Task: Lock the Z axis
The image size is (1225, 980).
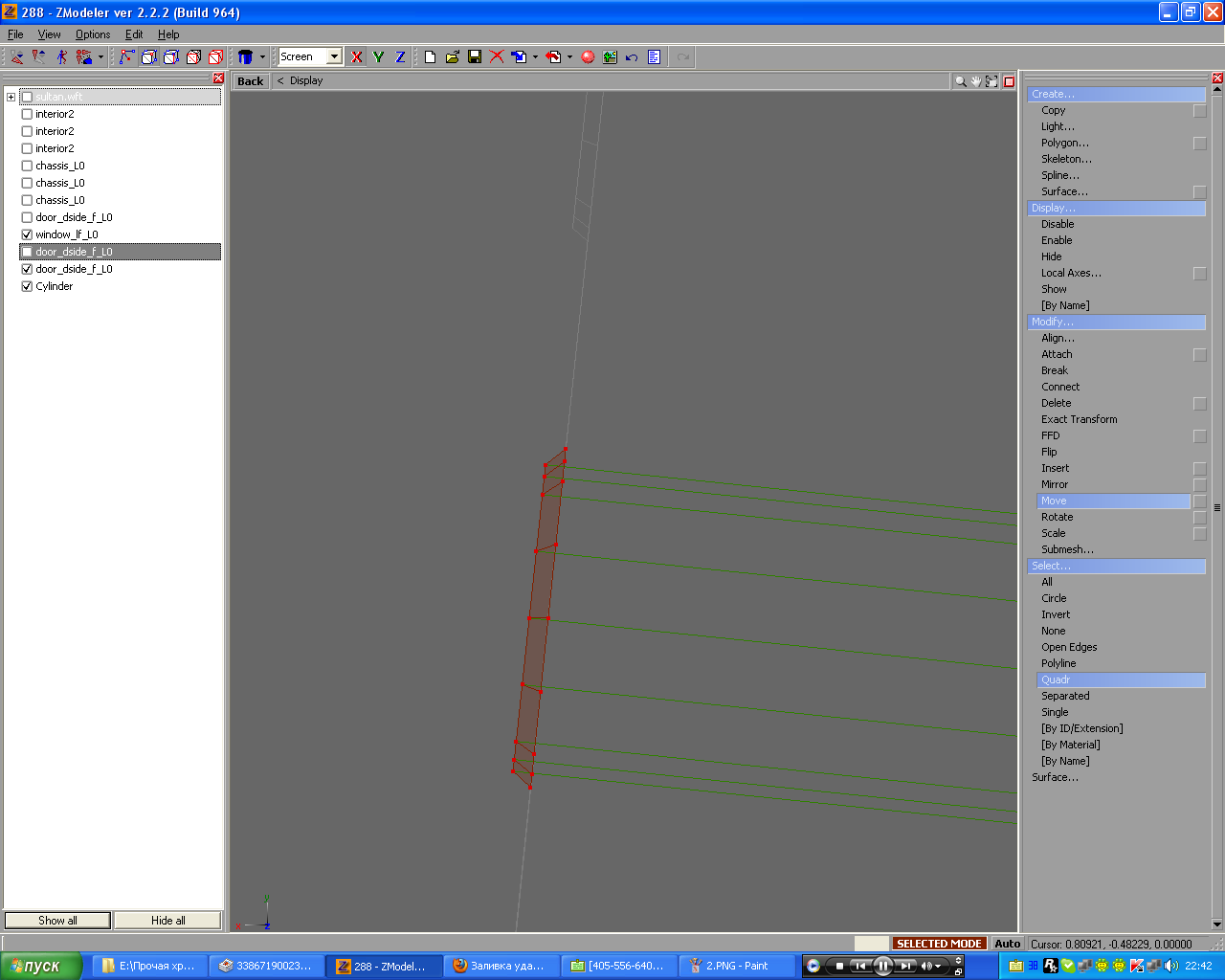Action: [x=400, y=57]
